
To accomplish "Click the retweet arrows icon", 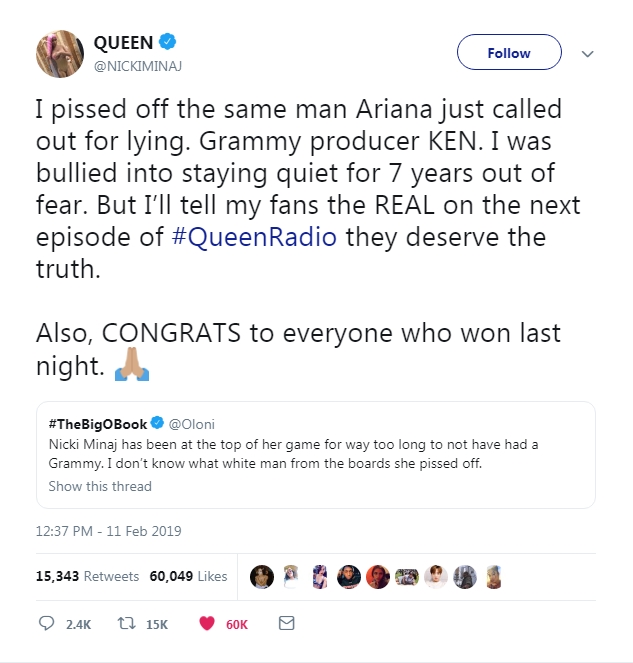I will [x=125, y=624].
